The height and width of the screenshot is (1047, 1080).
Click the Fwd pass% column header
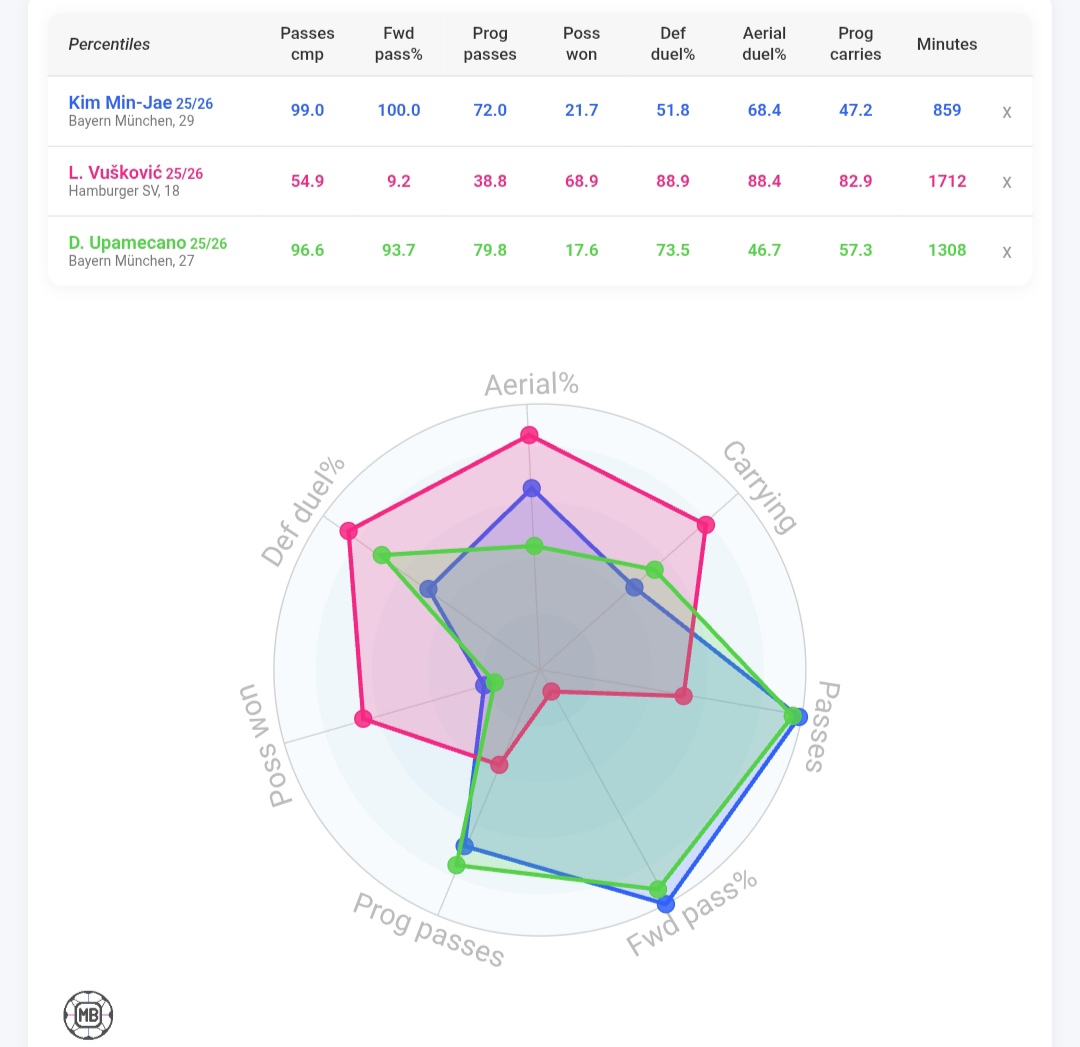tap(399, 44)
